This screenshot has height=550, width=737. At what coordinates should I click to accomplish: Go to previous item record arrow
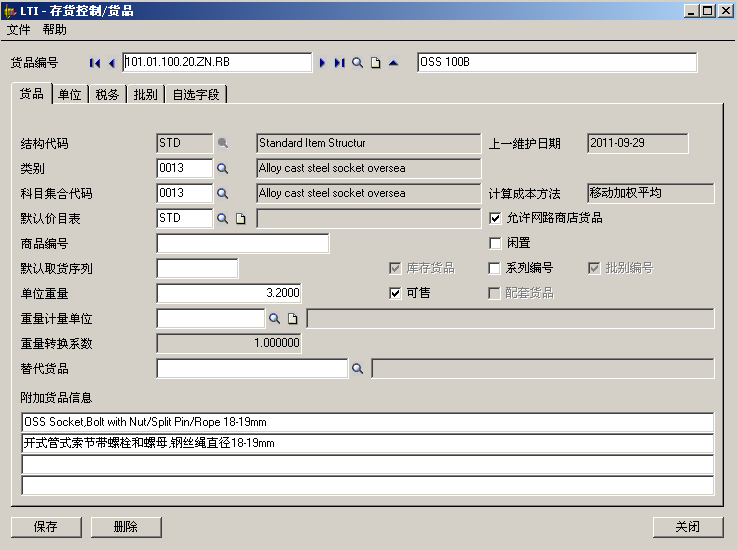coord(111,63)
